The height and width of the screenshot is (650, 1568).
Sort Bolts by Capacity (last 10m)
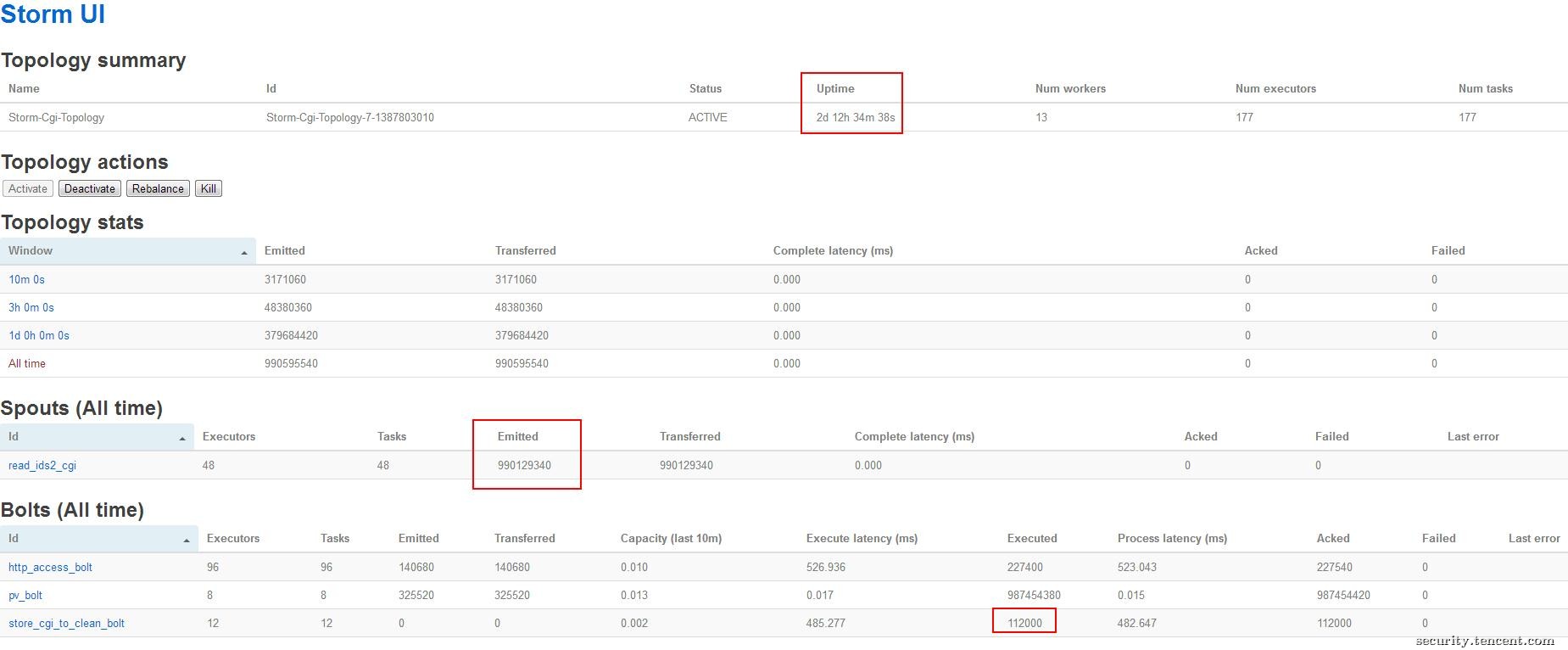(x=671, y=538)
